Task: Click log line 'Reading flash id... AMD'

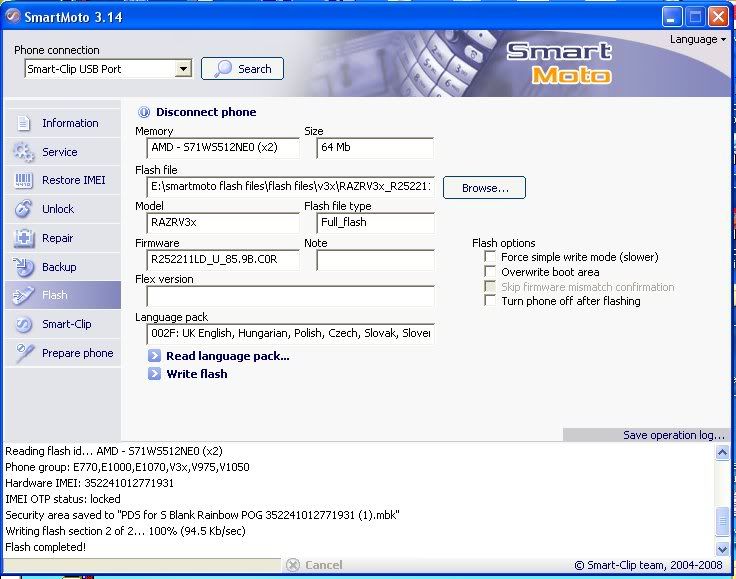Action: tap(114, 451)
